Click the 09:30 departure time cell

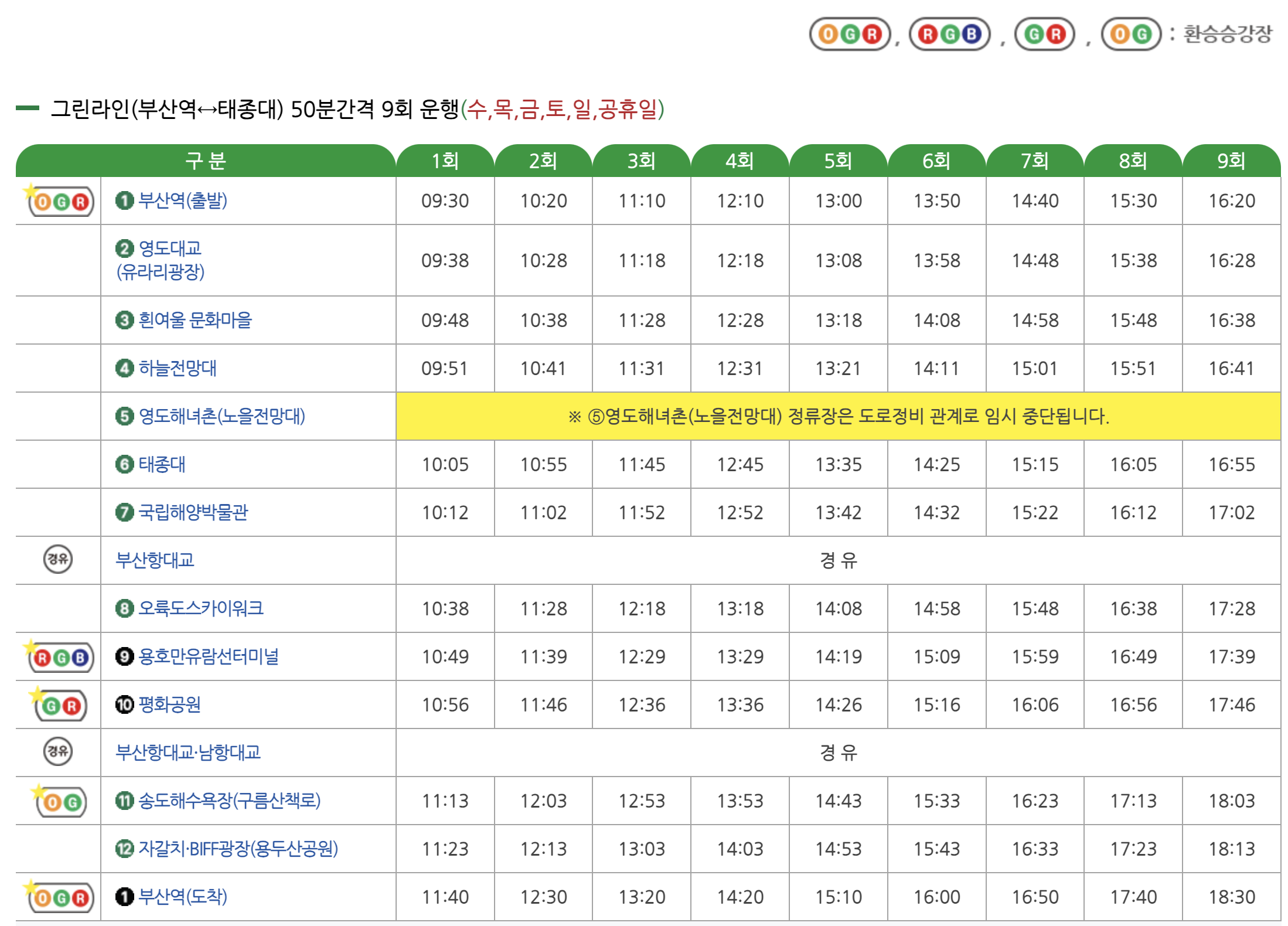tap(445, 200)
